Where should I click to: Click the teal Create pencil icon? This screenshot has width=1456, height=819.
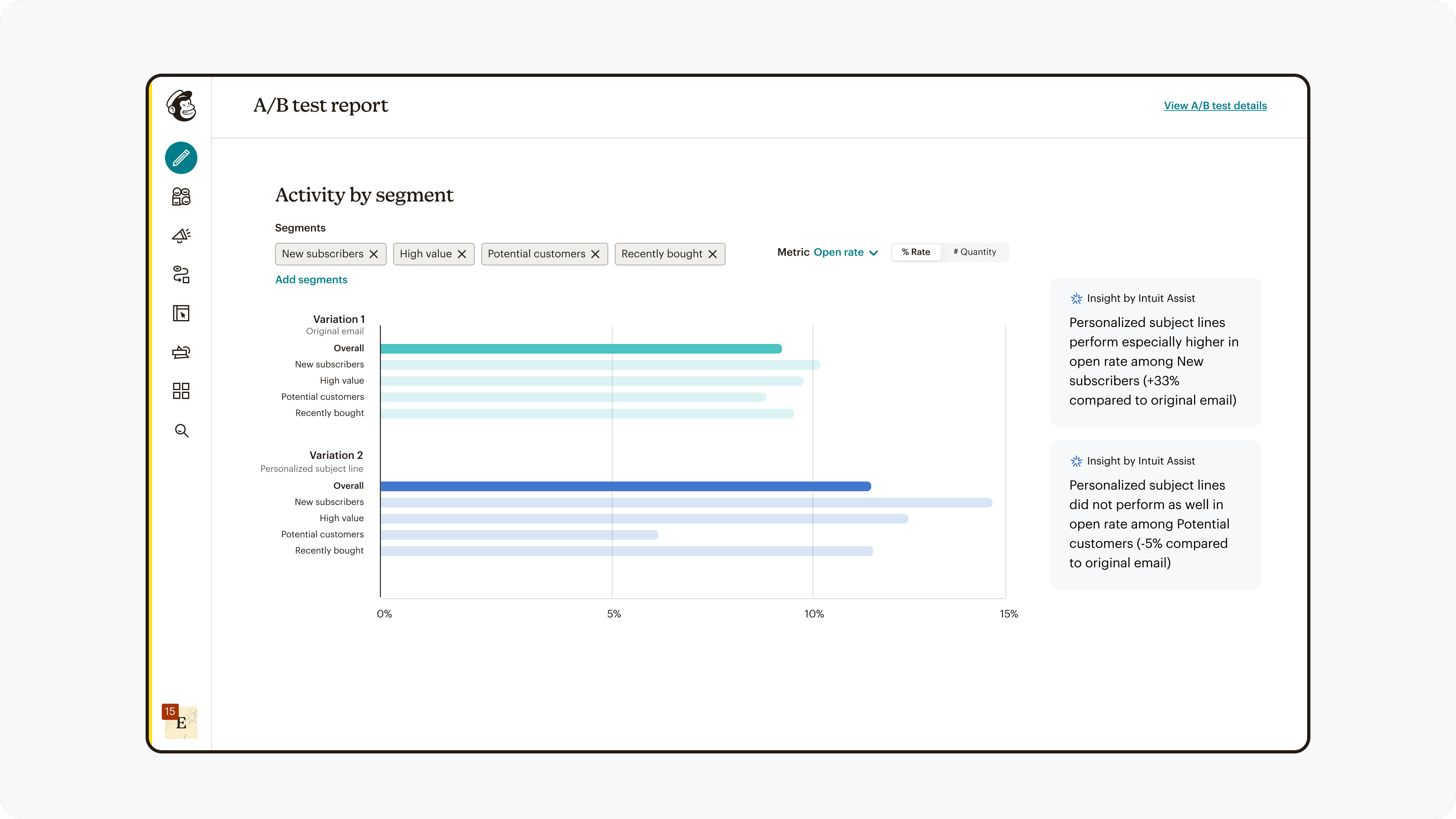point(181,158)
